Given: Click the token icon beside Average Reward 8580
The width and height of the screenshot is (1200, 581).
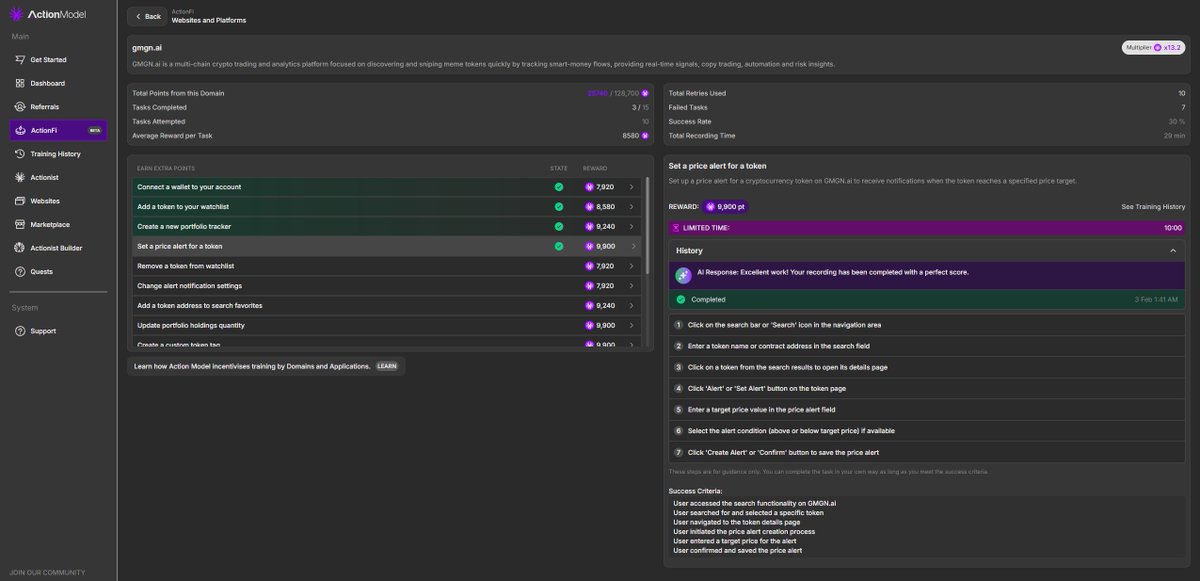Looking at the screenshot, I should click(x=645, y=135).
